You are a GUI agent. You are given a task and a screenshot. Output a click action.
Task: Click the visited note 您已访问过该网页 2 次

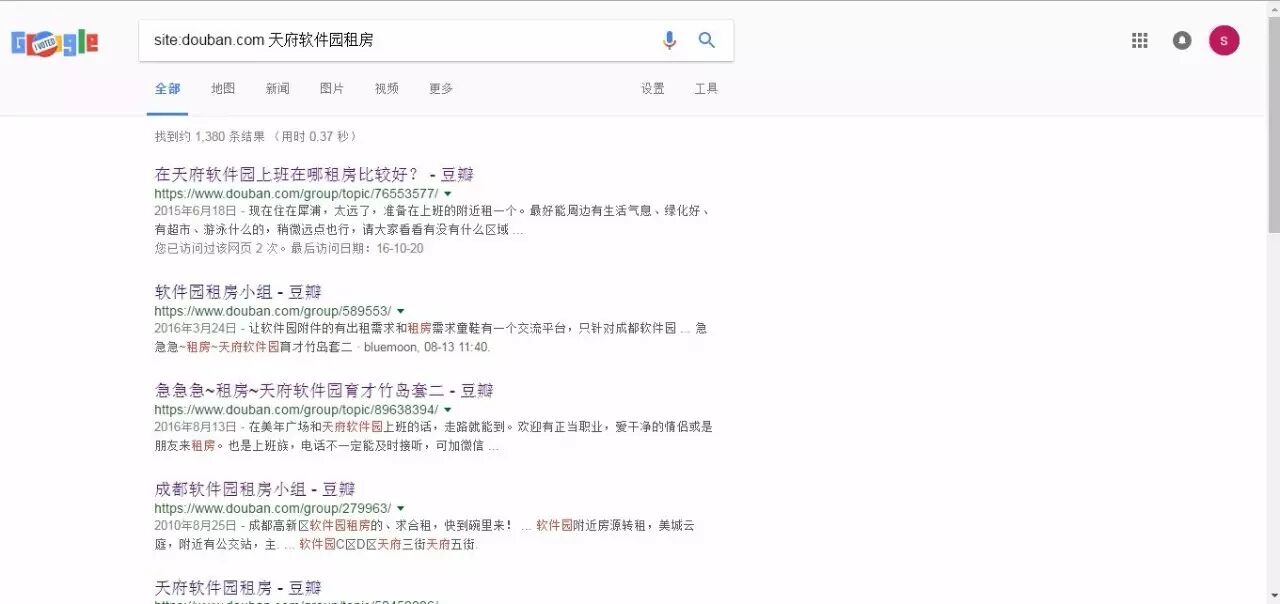(217, 248)
